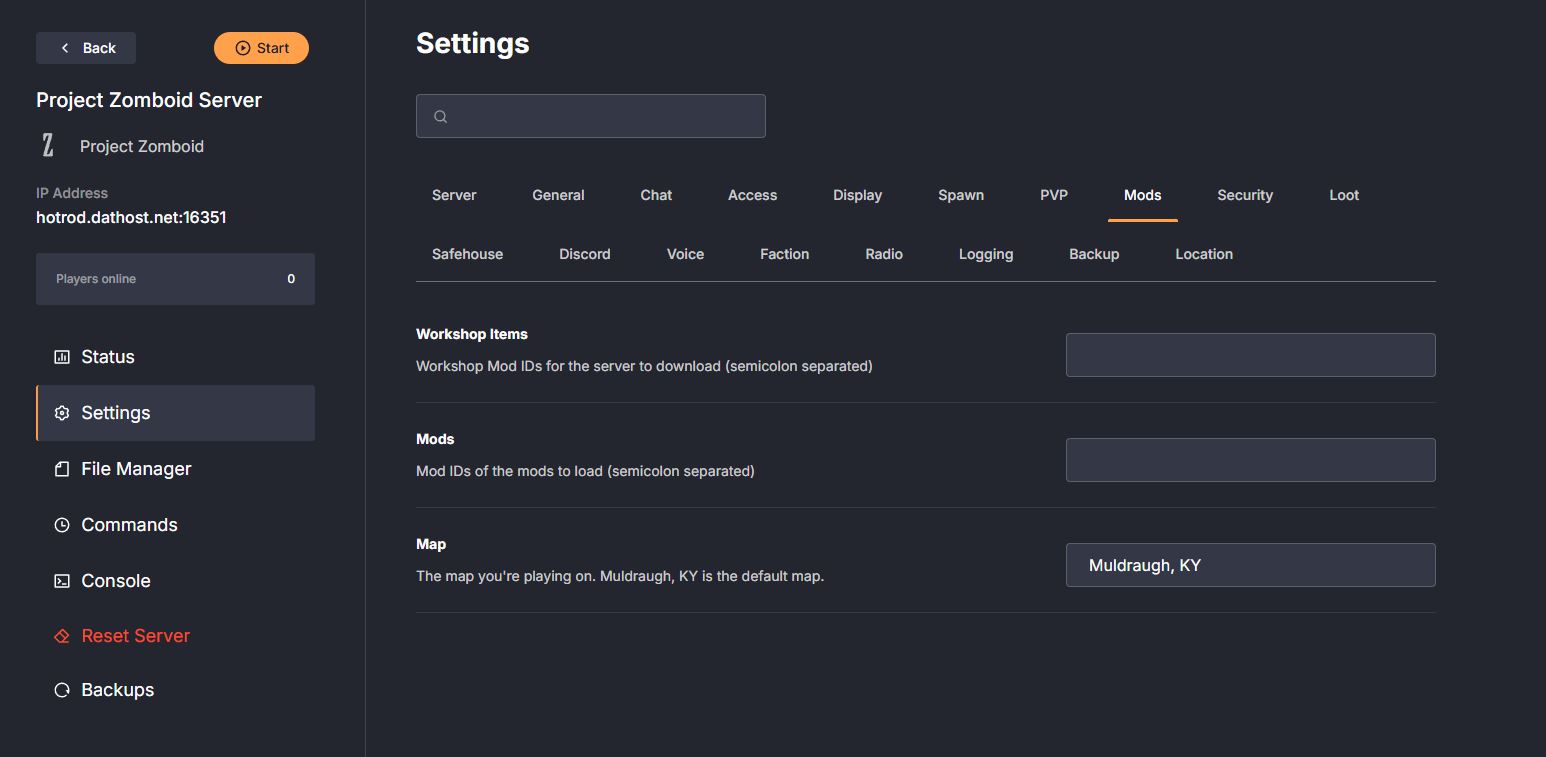
Task: Click the File Manager document icon
Action: 62,469
